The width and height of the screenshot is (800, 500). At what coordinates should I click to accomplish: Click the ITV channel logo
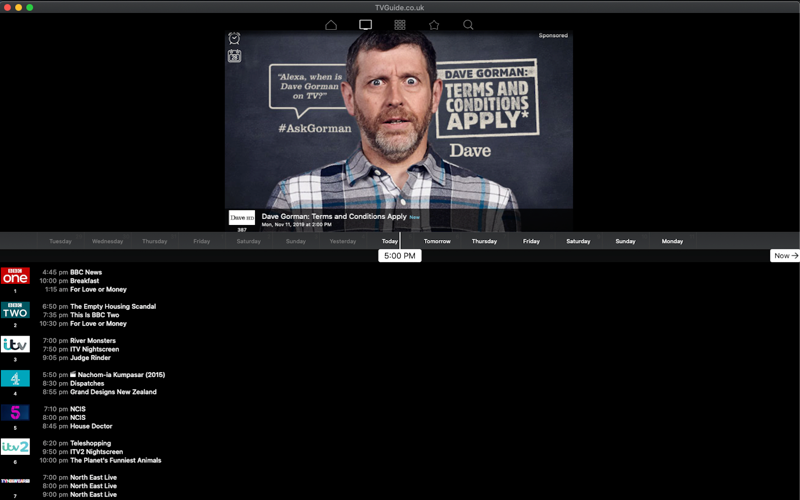15,344
